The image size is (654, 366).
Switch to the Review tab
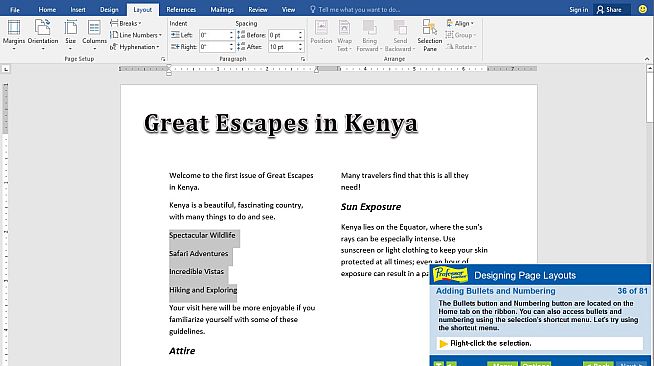click(x=258, y=10)
